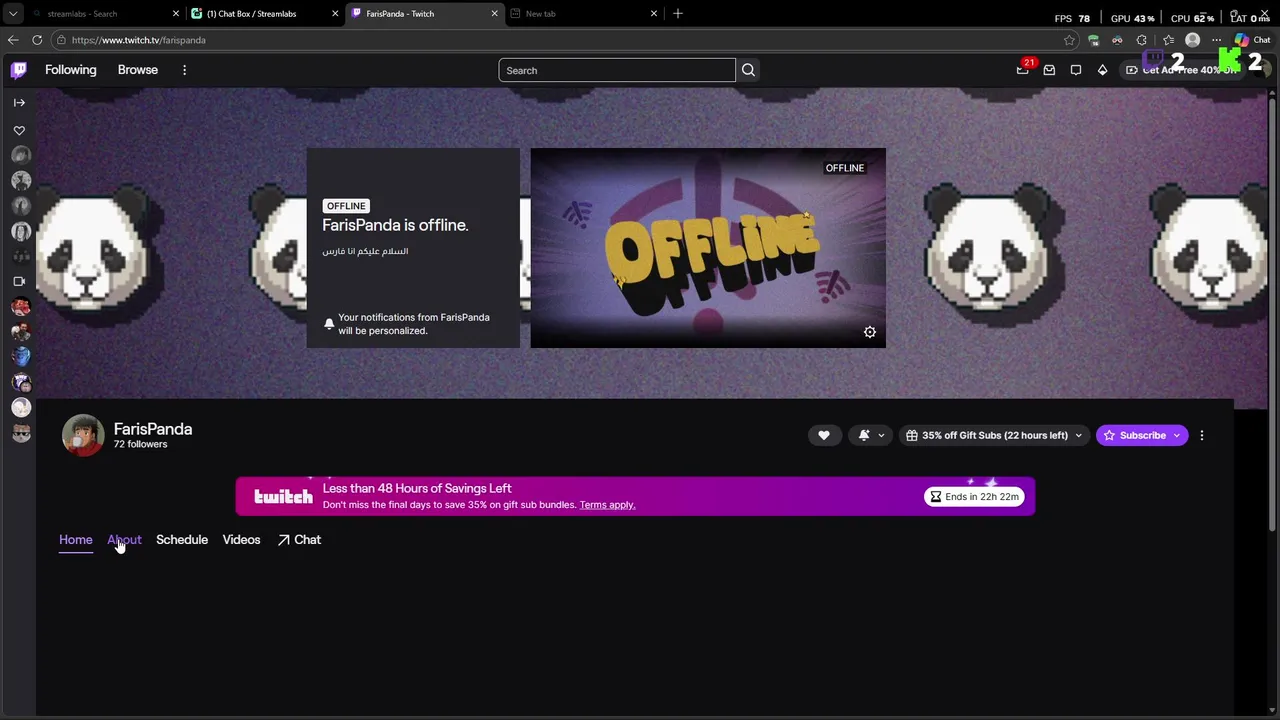Click Ends in 22h 22m badge
The image size is (1280, 720).
click(975, 497)
